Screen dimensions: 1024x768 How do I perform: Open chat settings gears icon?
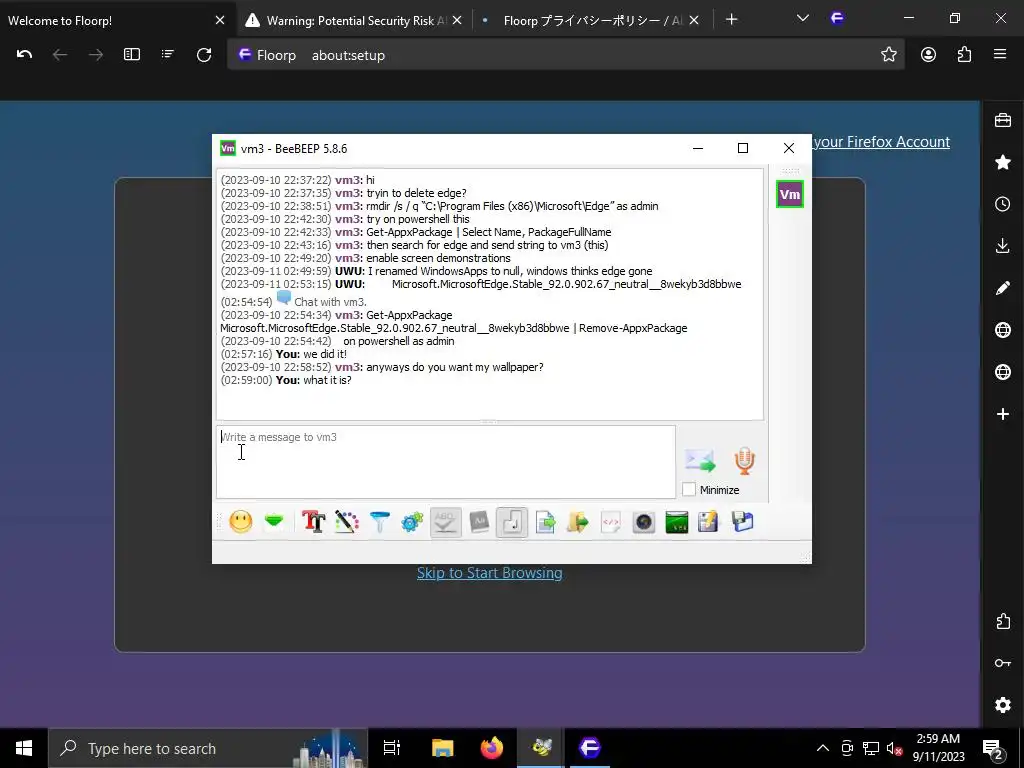tap(412, 522)
